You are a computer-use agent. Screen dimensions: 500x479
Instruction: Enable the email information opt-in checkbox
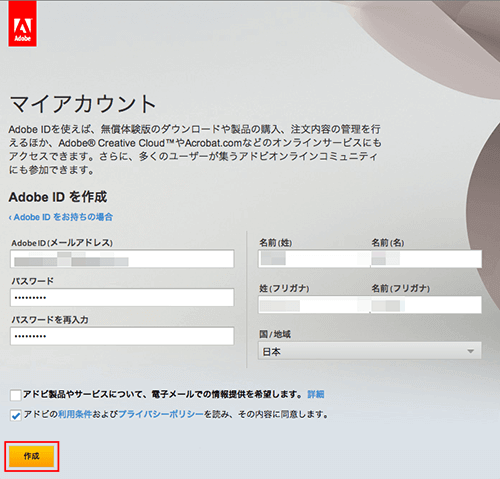(16, 395)
